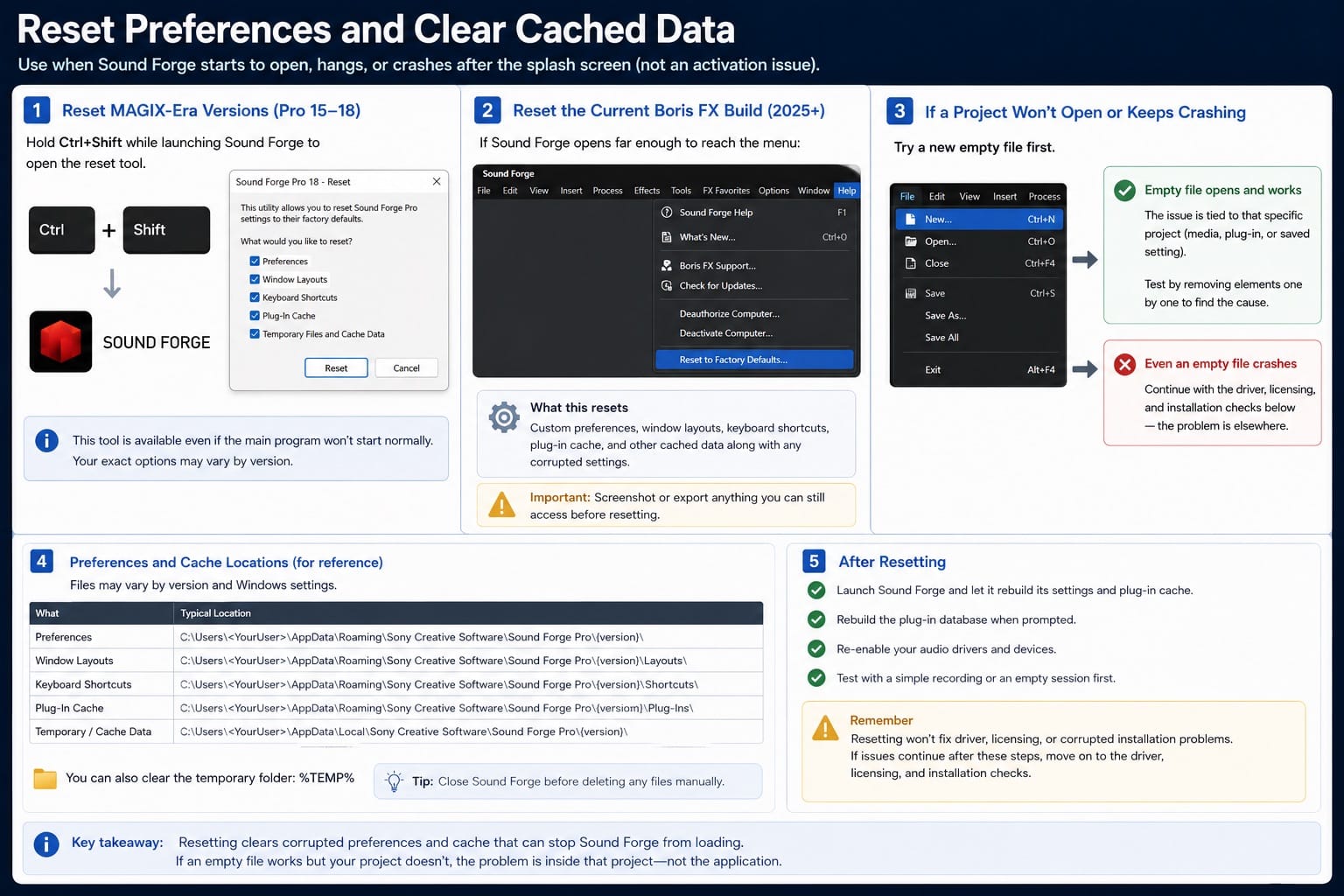
Task: Click the Cancel button in the dialog
Action: tap(407, 368)
